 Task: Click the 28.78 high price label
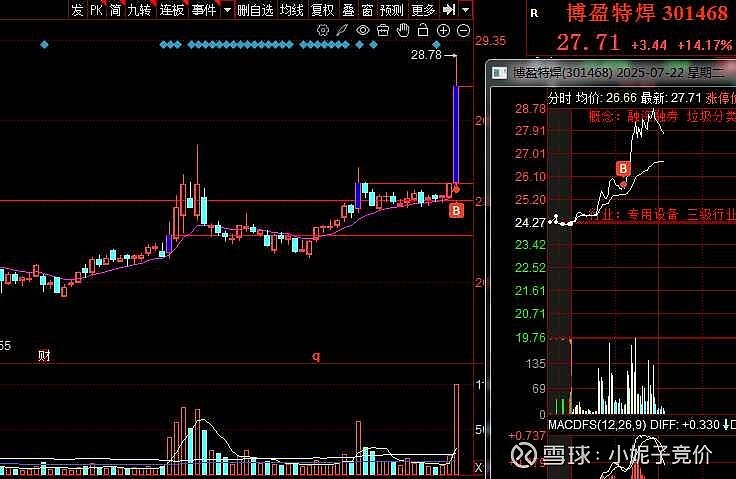tap(426, 55)
